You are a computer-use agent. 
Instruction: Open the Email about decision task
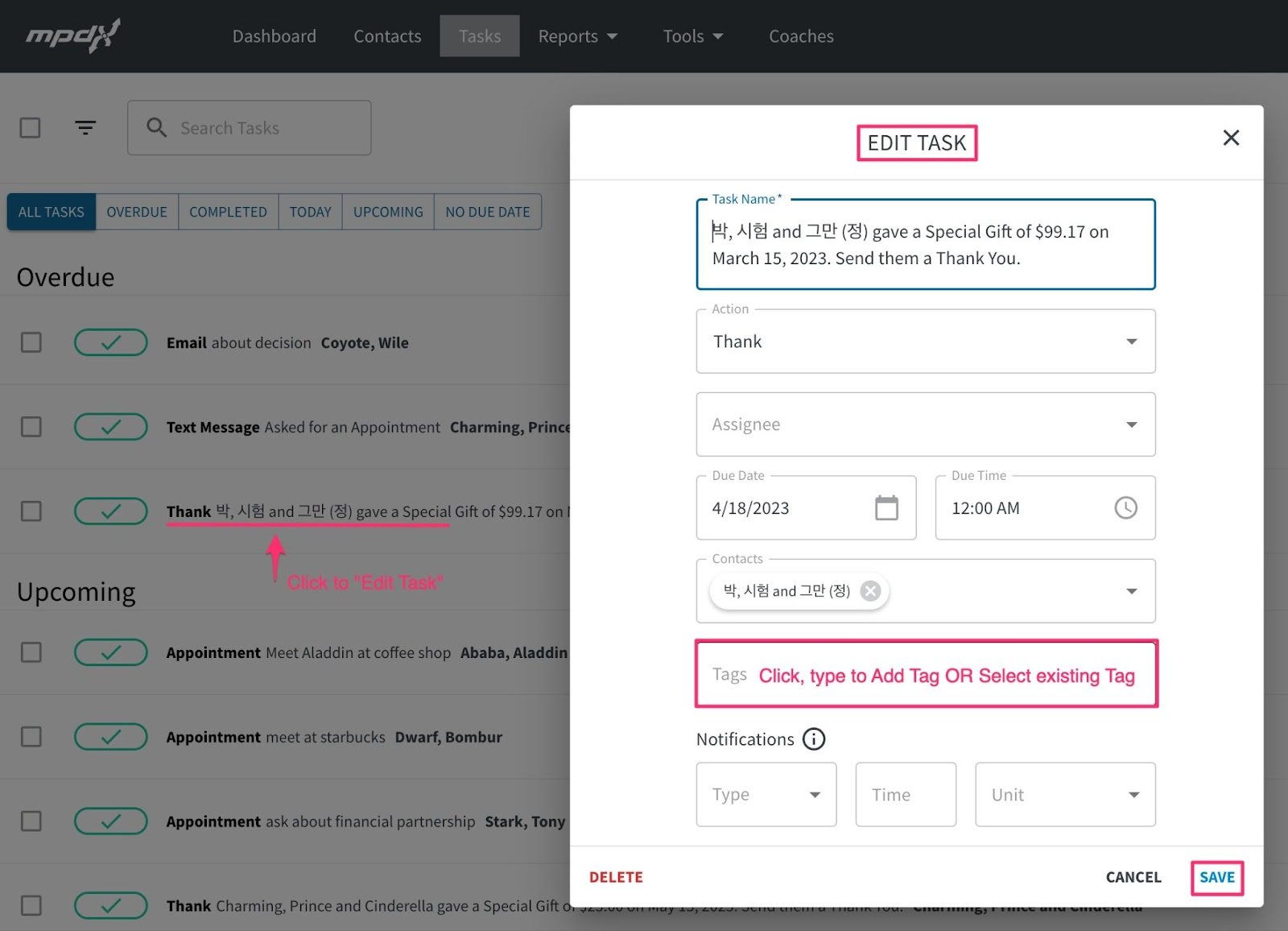239,342
